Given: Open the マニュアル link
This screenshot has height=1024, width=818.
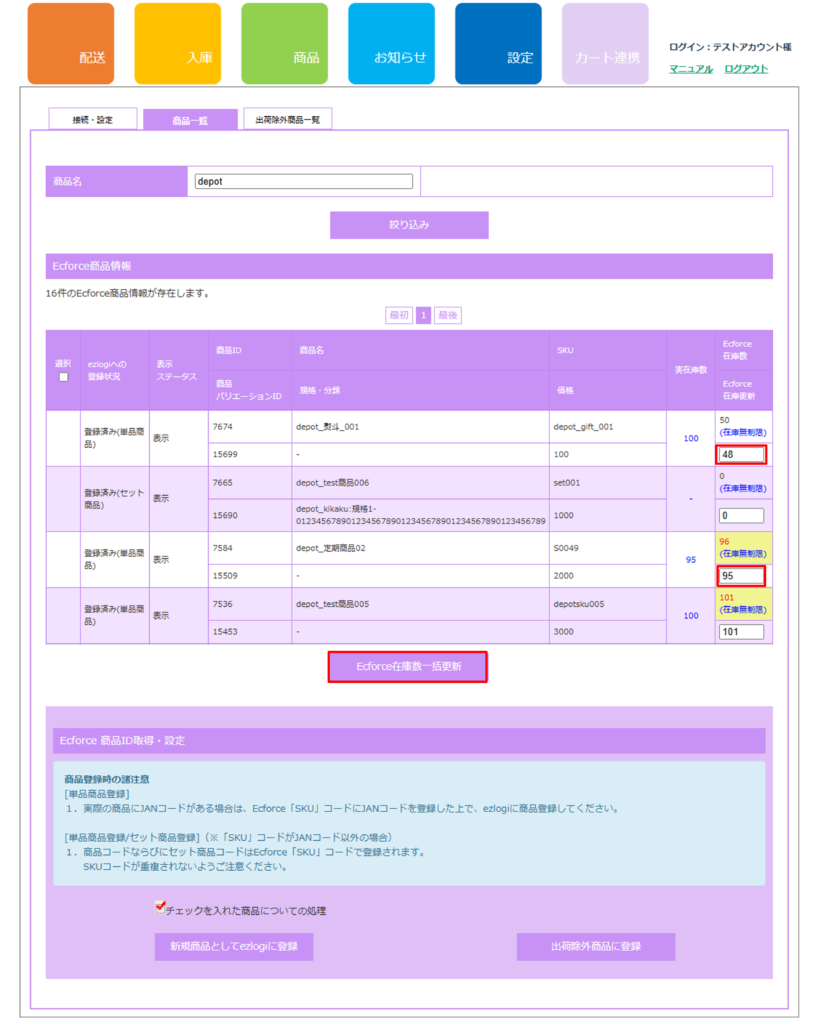Looking at the screenshot, I should [691, 69].
